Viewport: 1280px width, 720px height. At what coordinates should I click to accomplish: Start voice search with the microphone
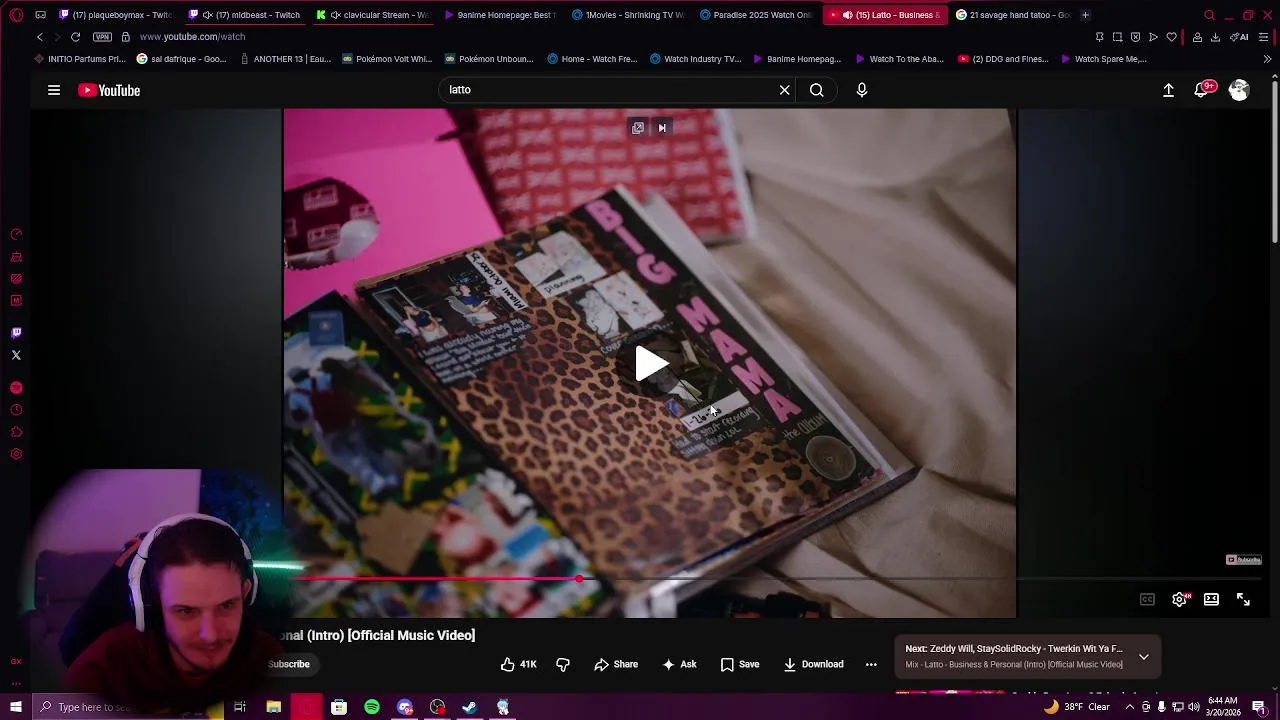pos(862,90)
